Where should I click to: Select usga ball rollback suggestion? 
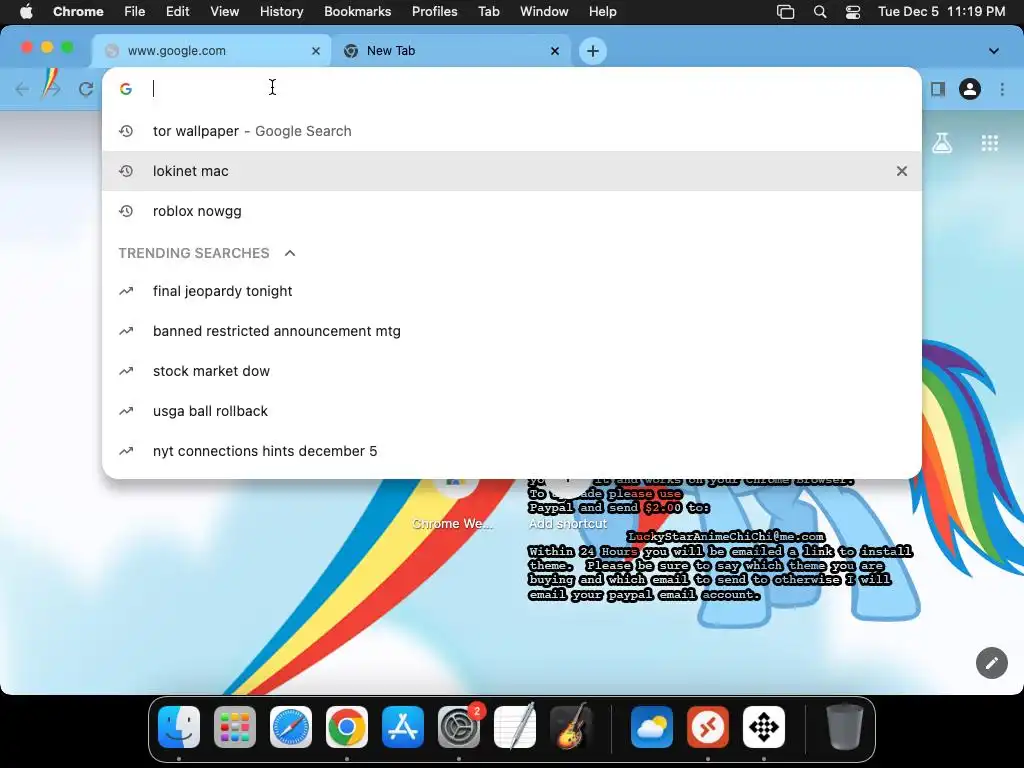(512, 411)
